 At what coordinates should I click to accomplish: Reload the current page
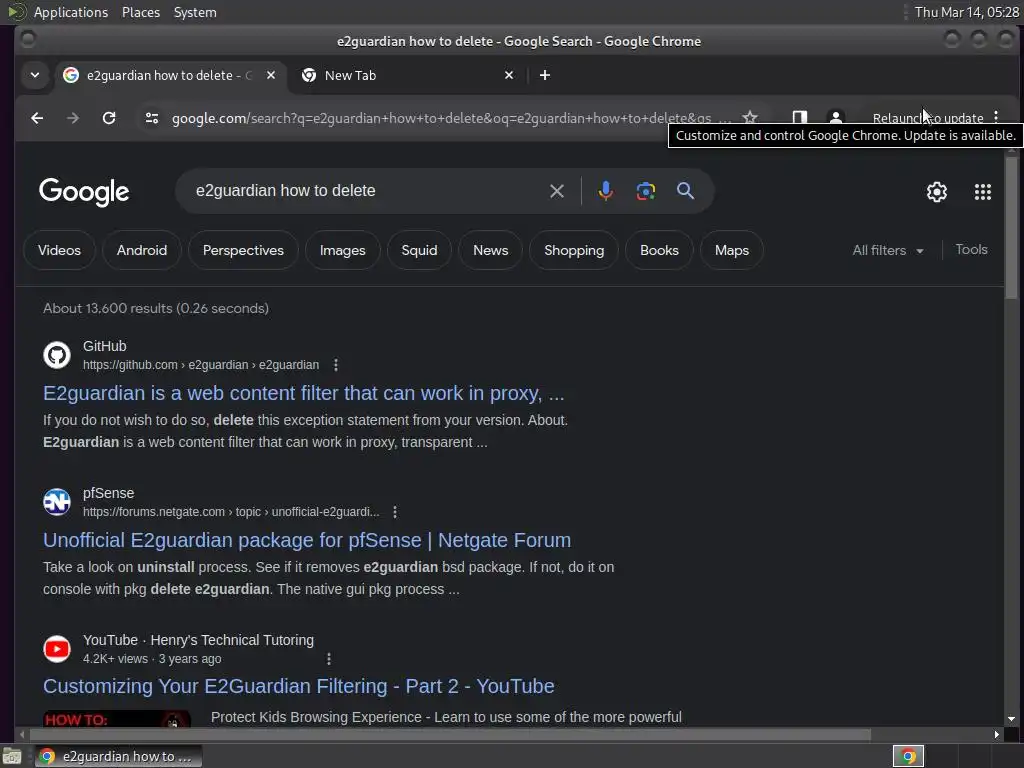tap(109, 118)
